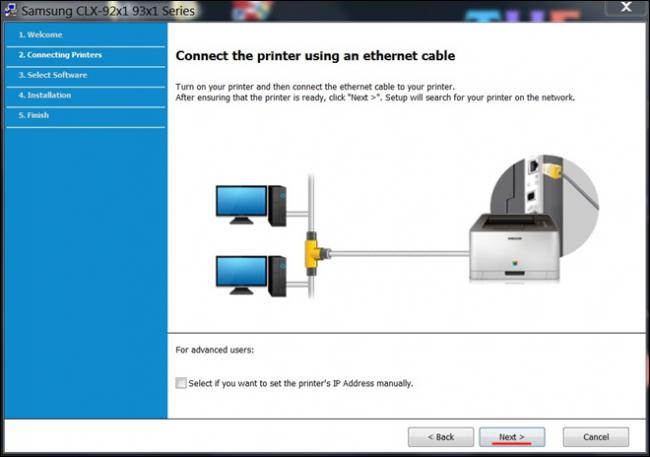This screenshot has width=650, height=457.
Task: Click 'After ensuring that the printer is ready' line
Action: pos(375,98)
